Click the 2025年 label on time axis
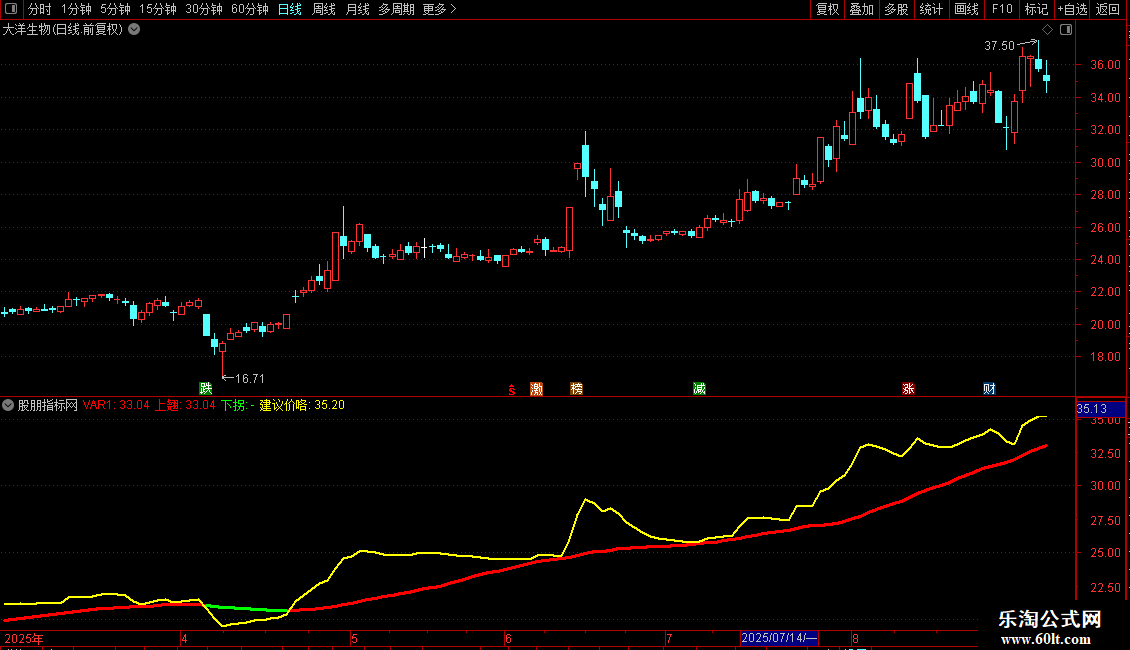 (24, 638)
